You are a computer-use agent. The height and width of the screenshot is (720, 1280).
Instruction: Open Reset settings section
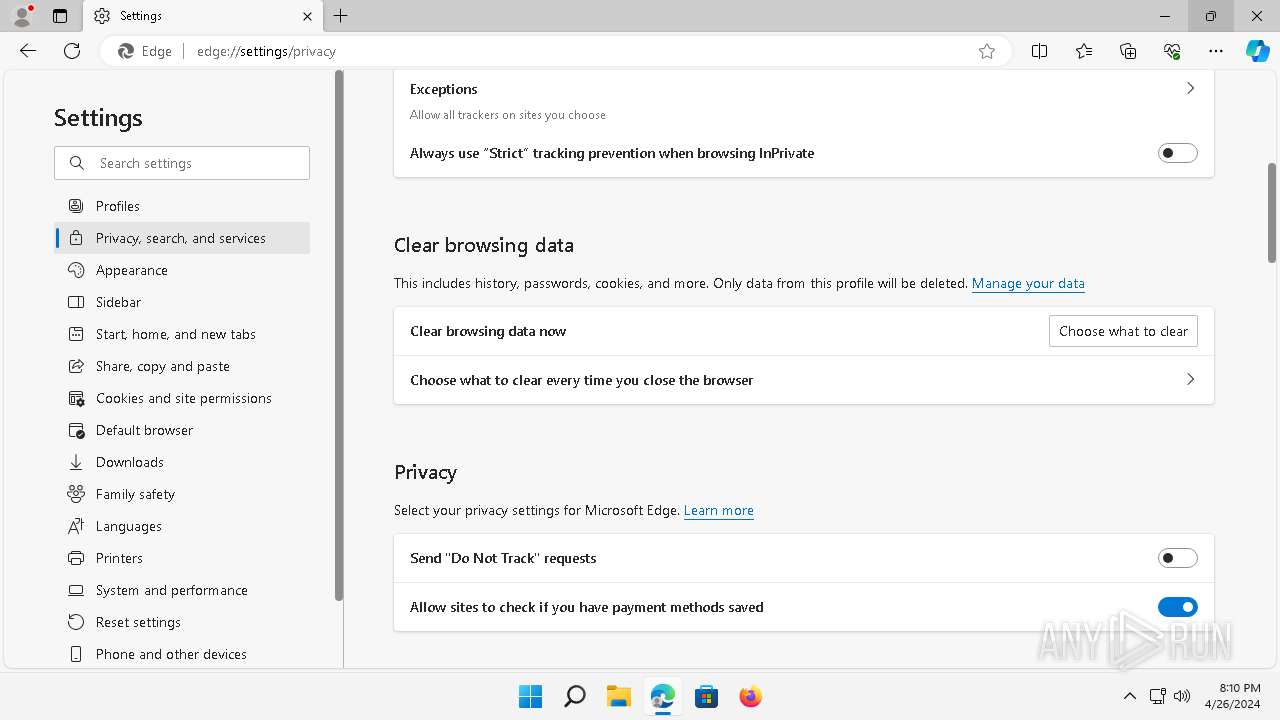tap(182, 622)
